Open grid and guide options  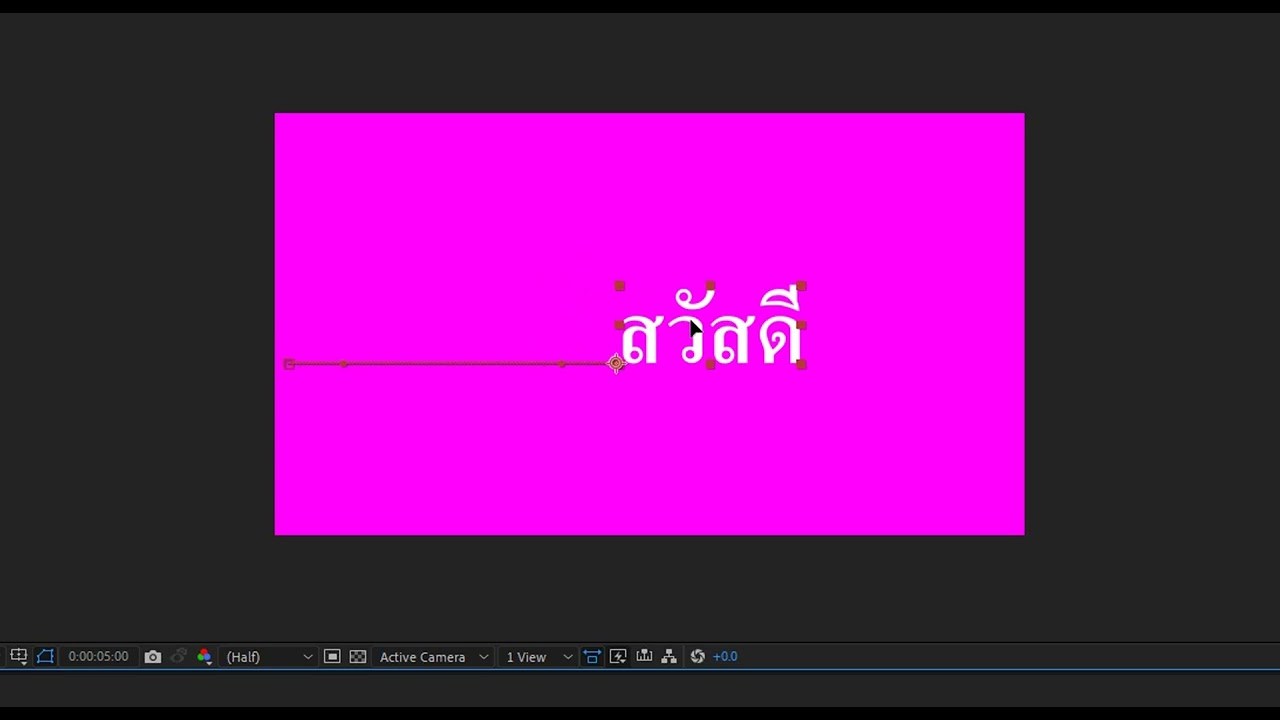pyautogui.click(x=19, y=656)
